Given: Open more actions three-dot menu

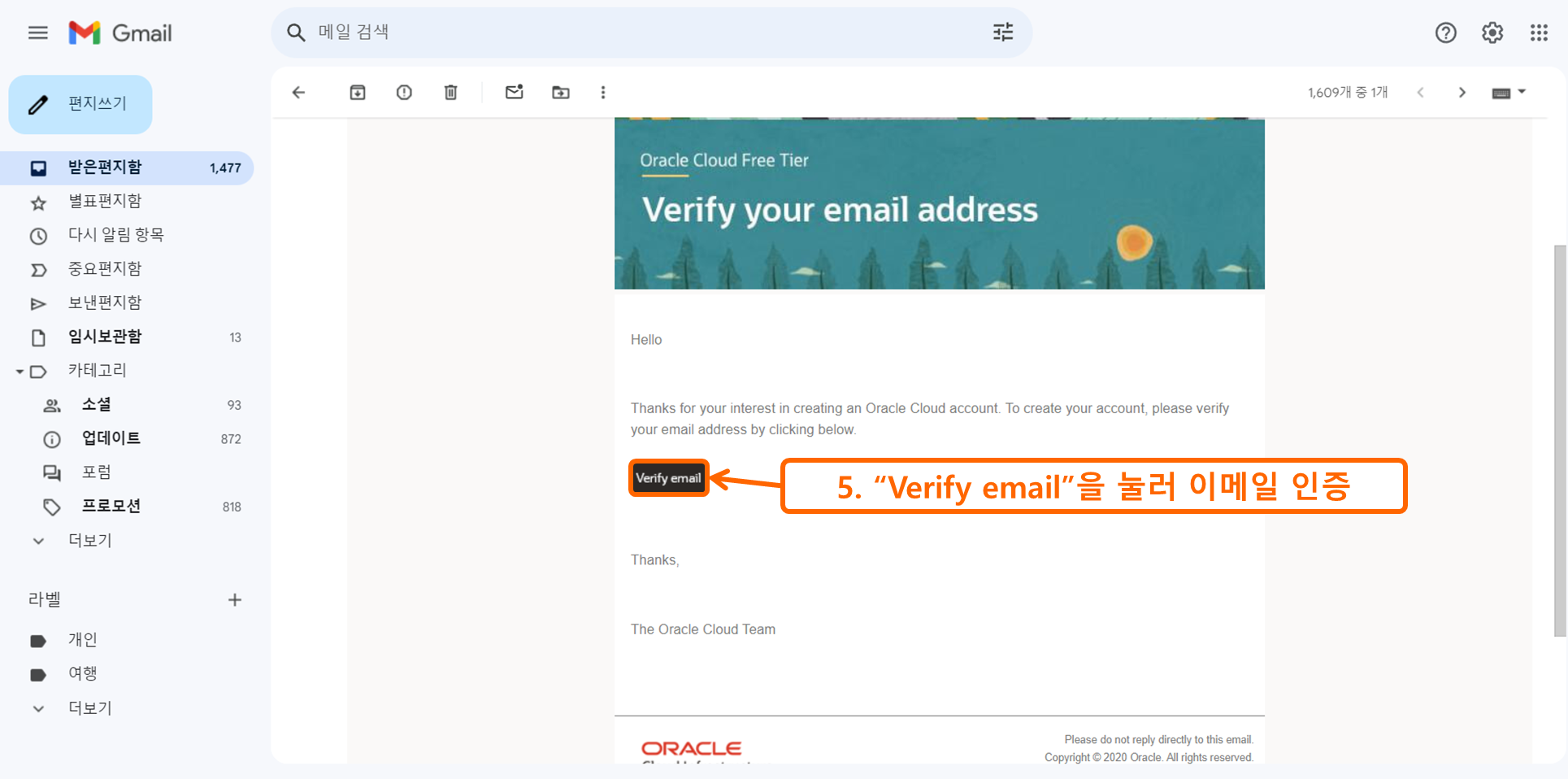Looking at the screenshot, I should [603, 93].
